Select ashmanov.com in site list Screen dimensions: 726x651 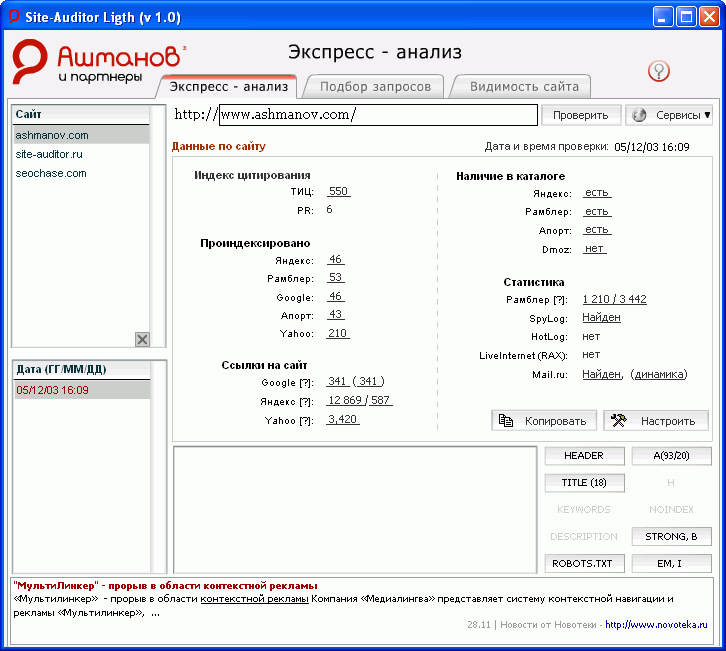pos(81,135)
